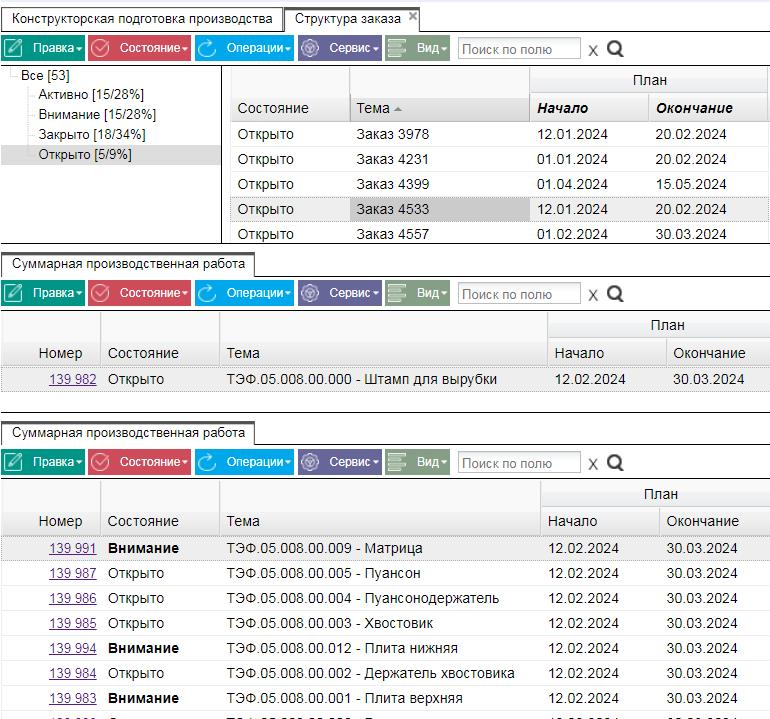Switch to the Конструкторская подготовка производства tab

142,19
